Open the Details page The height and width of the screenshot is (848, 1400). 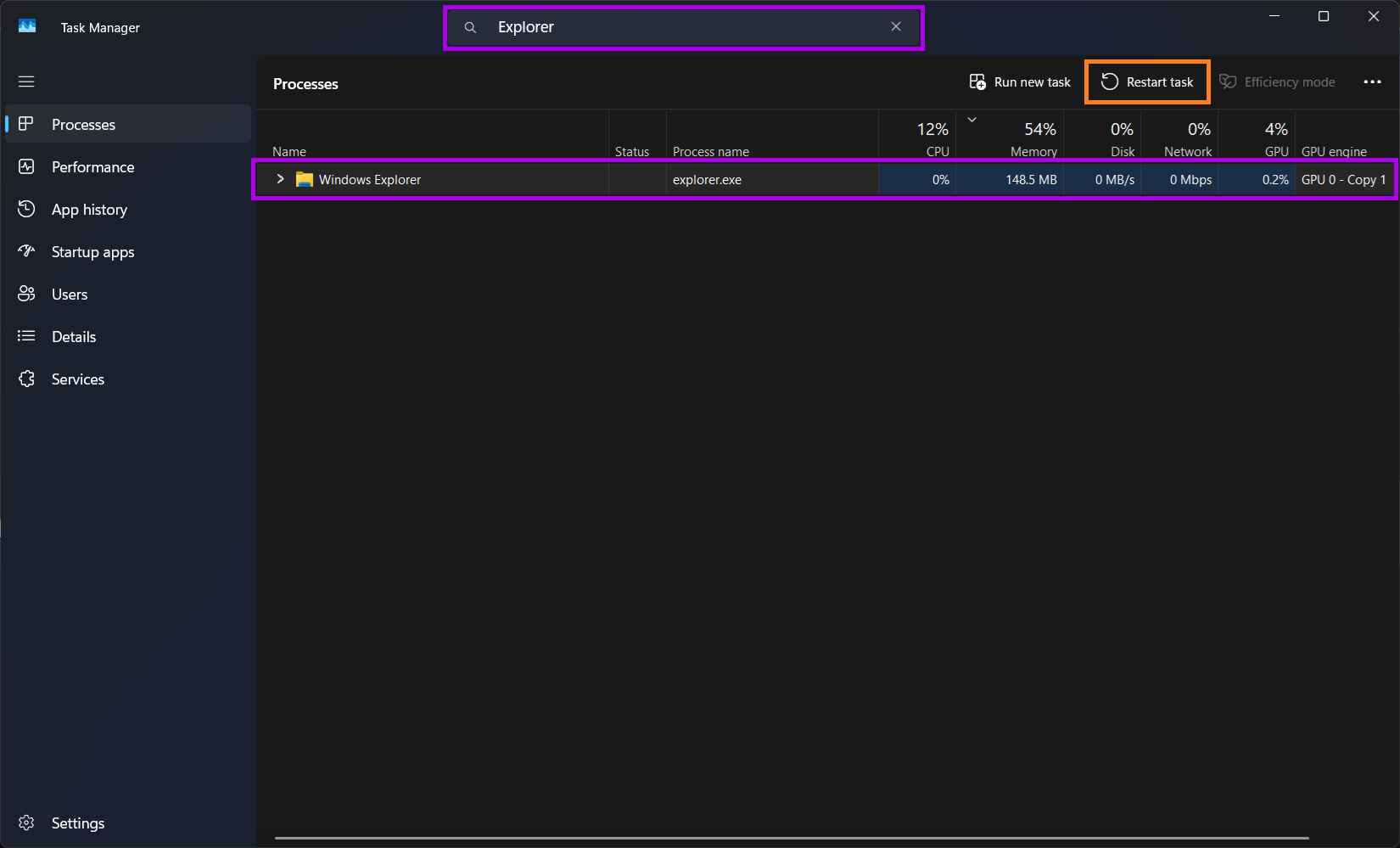coord(128,336)
